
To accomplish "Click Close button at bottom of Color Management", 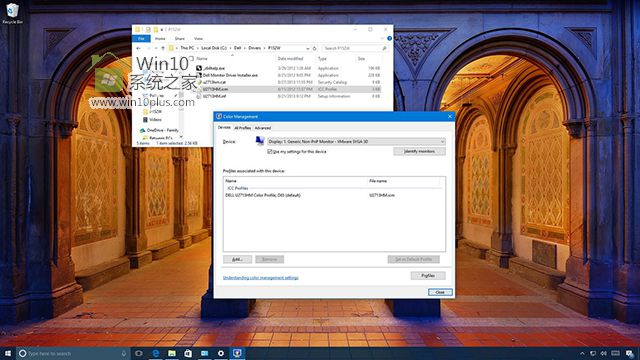I will coord(440,292).
